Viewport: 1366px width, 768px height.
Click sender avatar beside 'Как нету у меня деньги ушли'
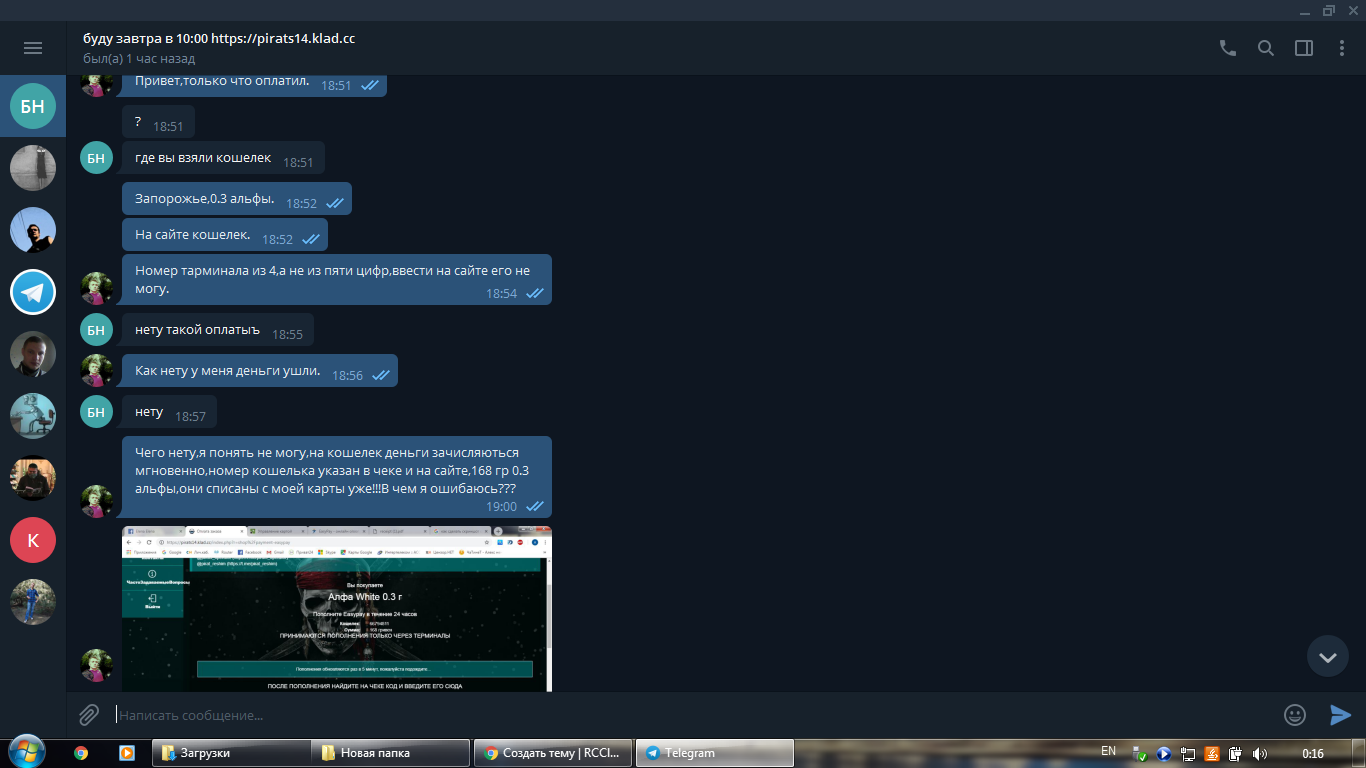96,371
